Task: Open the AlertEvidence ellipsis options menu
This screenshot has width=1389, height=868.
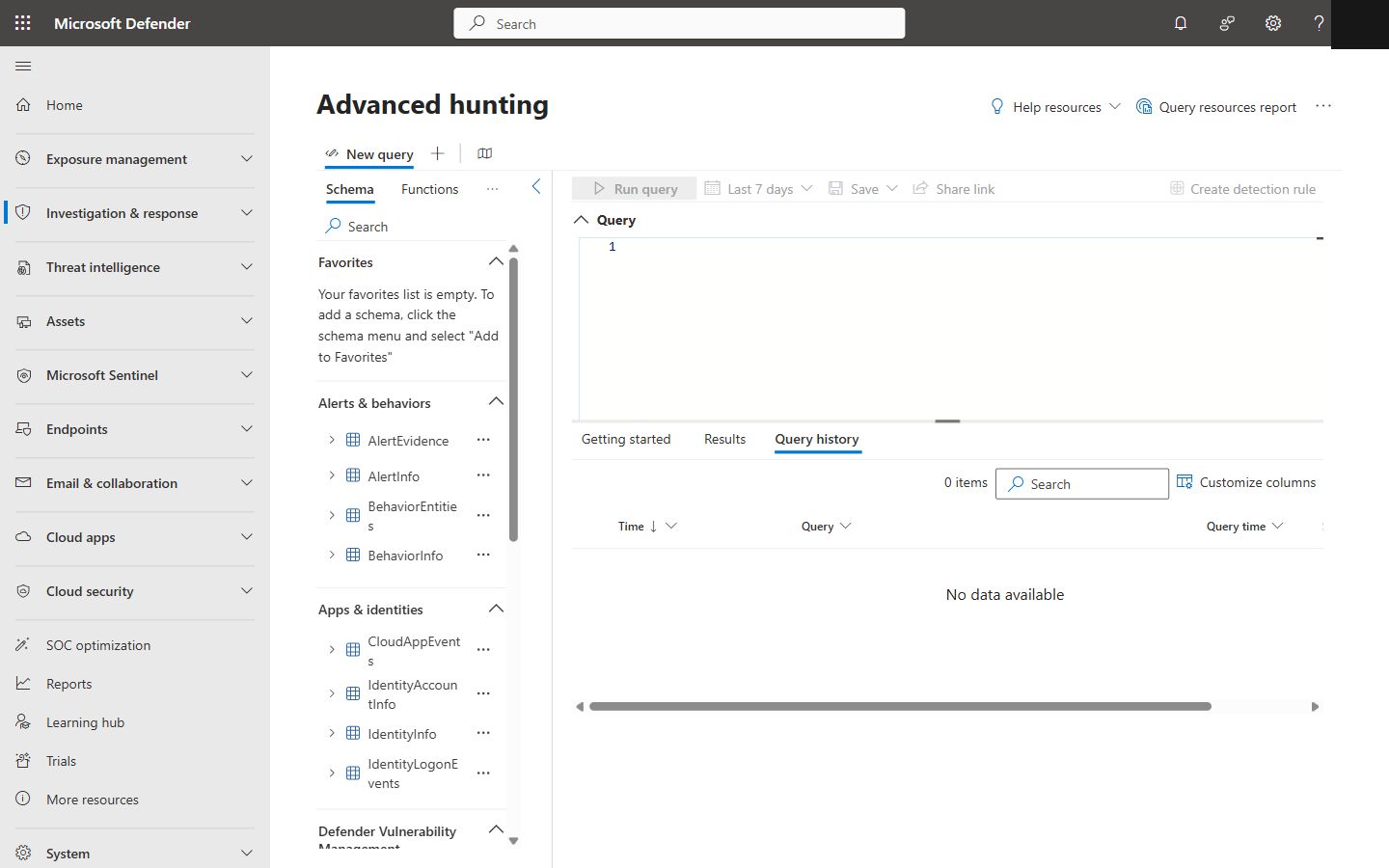Action: 483,440
